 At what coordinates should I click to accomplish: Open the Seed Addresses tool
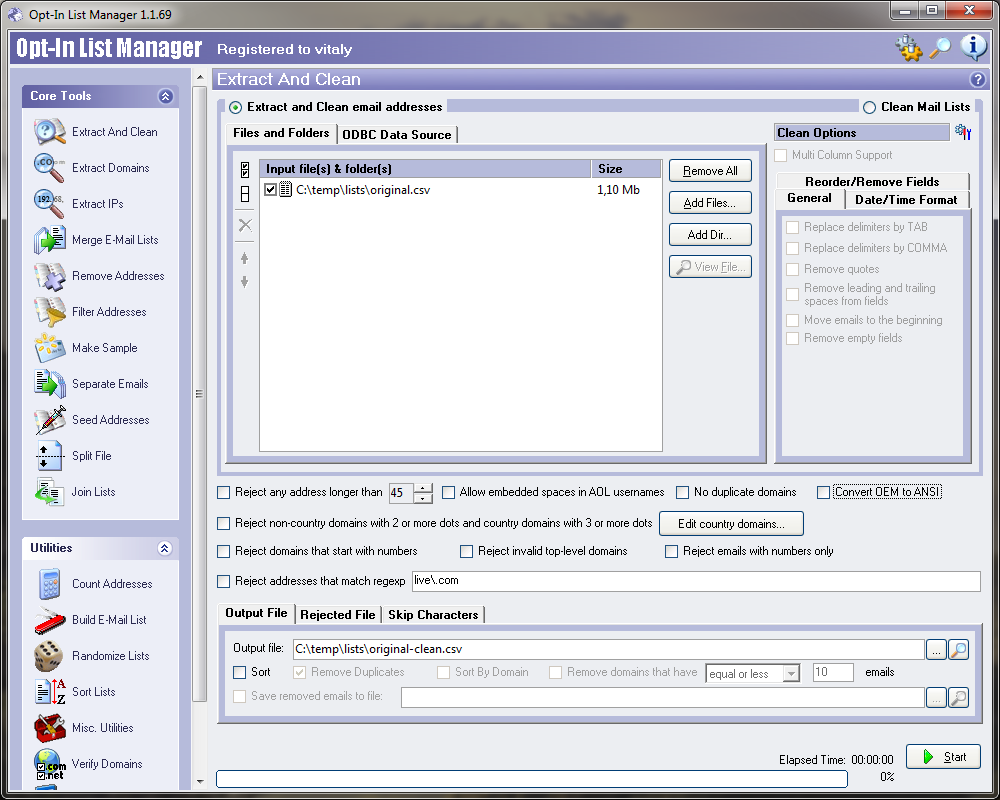coord(110,420)
